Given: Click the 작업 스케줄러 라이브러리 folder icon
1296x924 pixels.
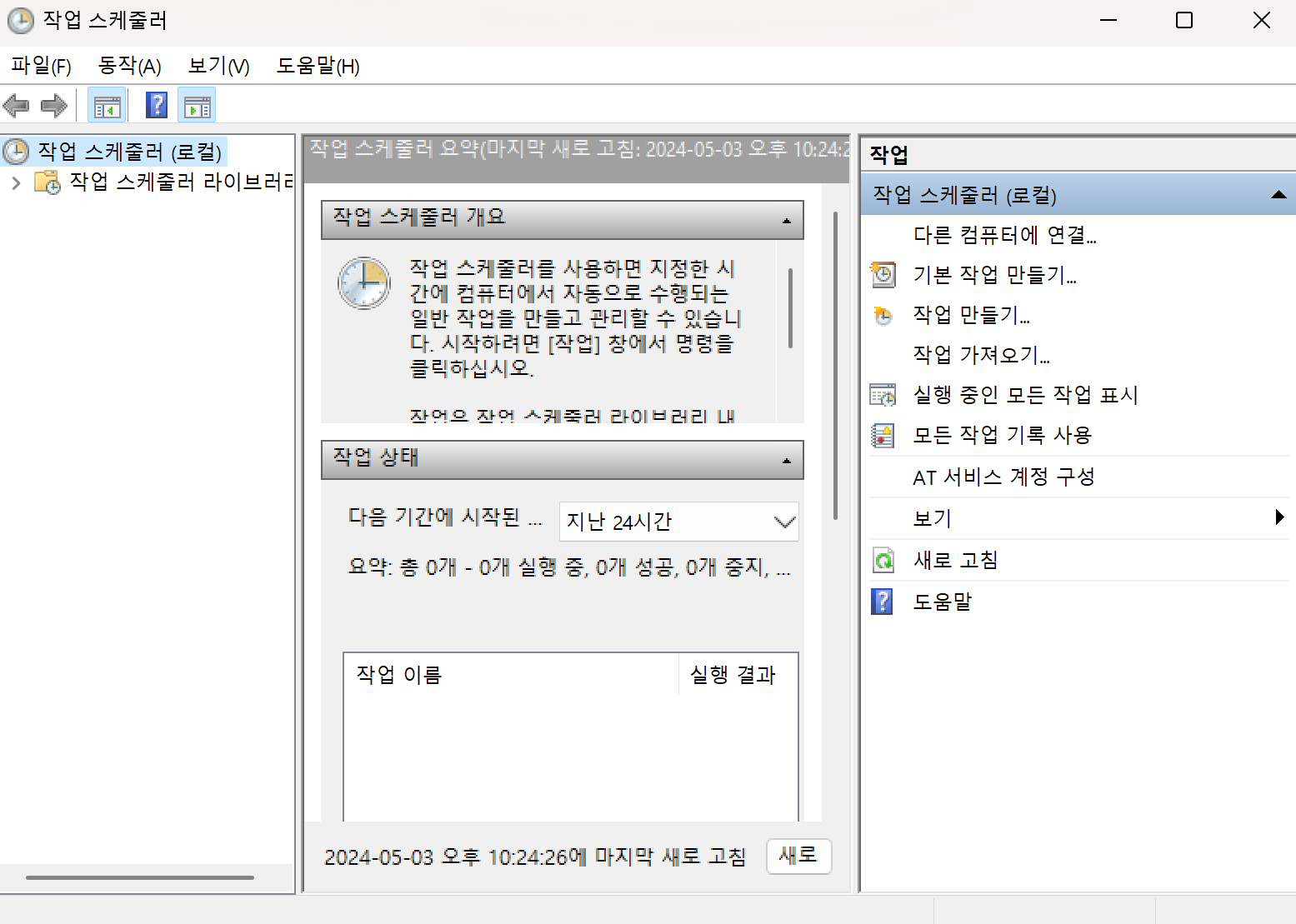Looking at the screenshot, I should click(x=48, y=182).
